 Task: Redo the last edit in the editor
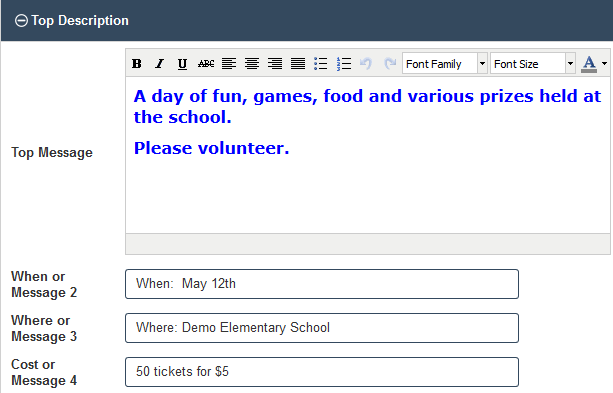pos(390,63)
